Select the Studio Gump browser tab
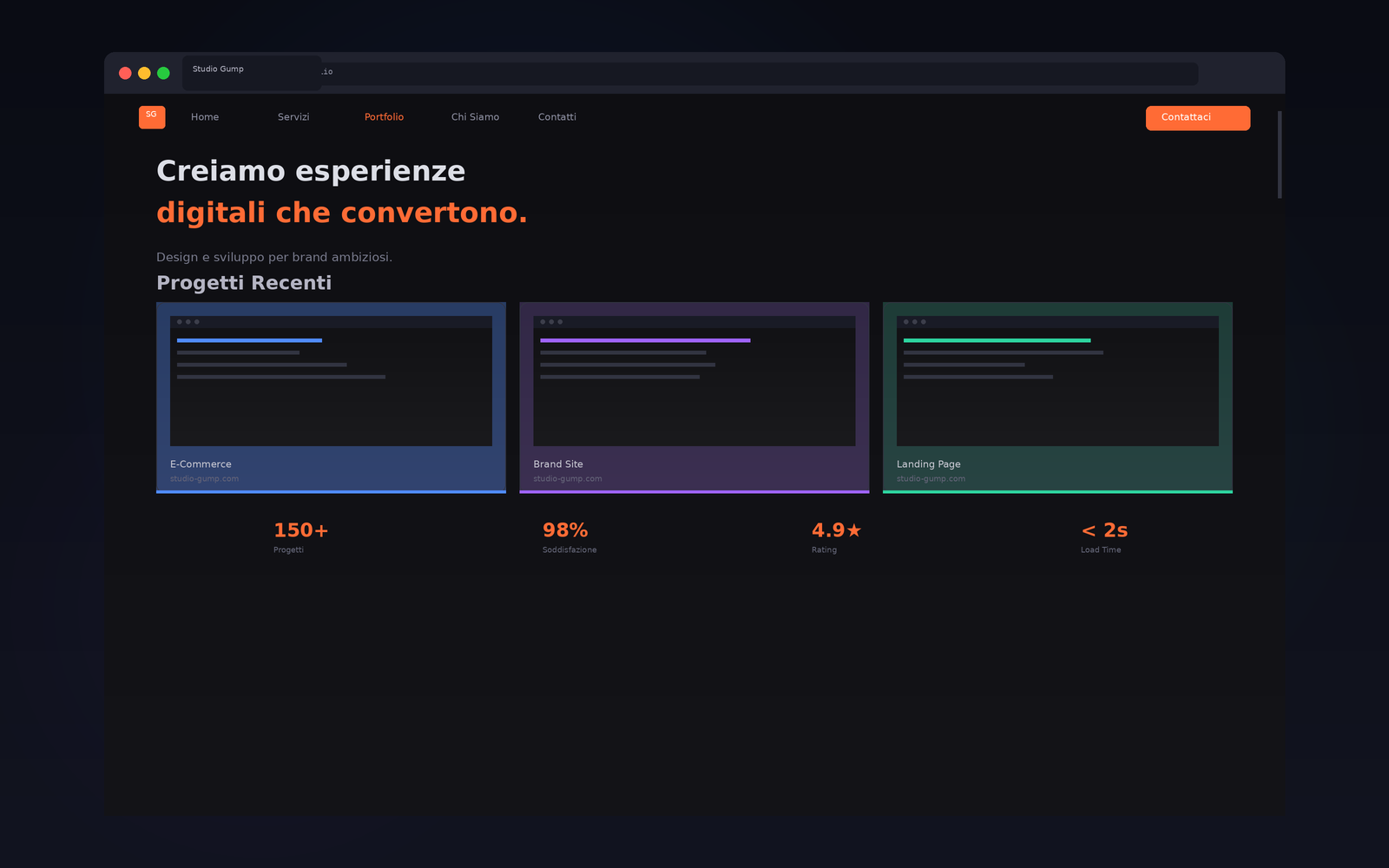Viewport: 1389px width, 868px height. 252,73
